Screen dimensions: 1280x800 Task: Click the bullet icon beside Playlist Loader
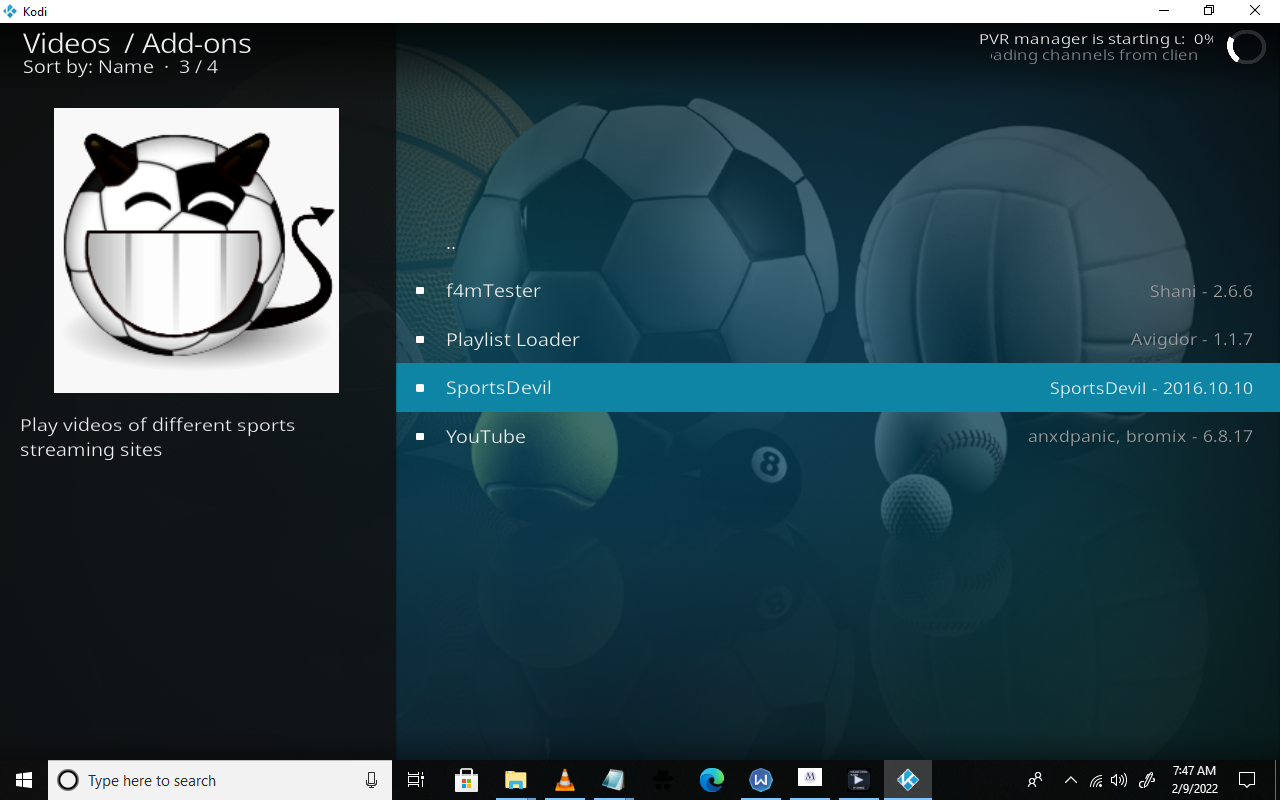pyautogui.click(x=420, y=340)
